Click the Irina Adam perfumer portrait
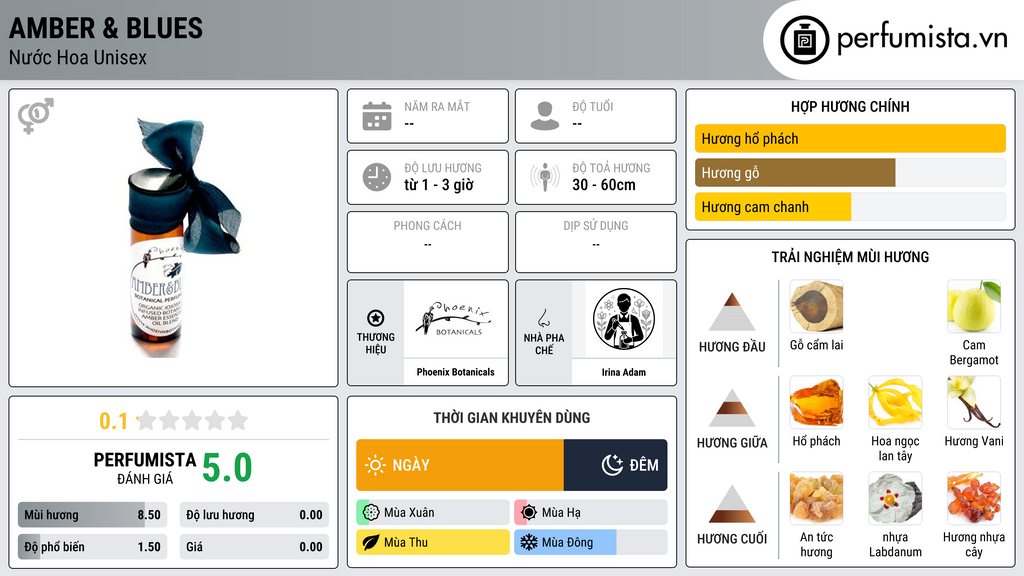 coord(624,319)
